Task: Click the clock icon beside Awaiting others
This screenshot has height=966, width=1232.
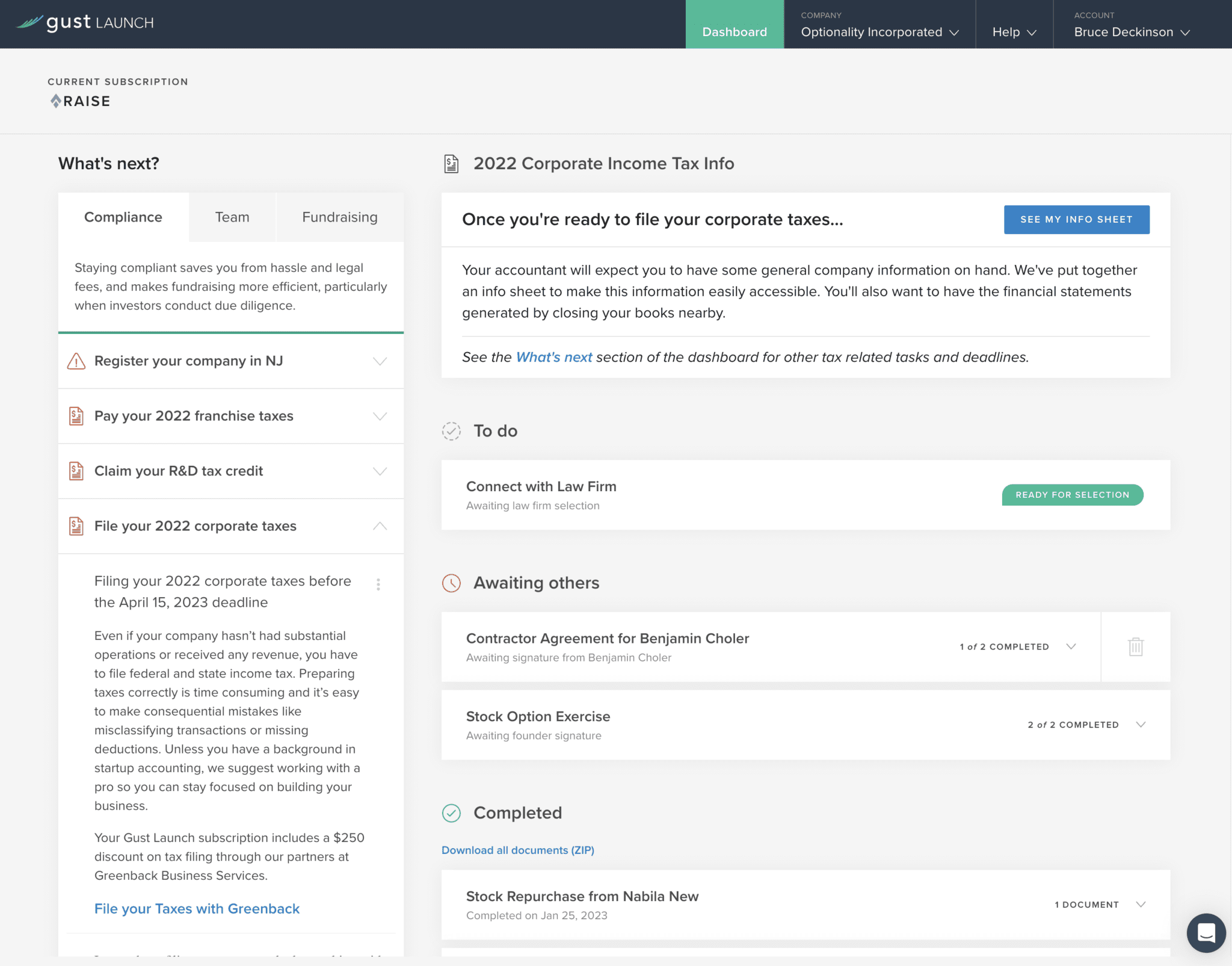Action: point(451,583)
